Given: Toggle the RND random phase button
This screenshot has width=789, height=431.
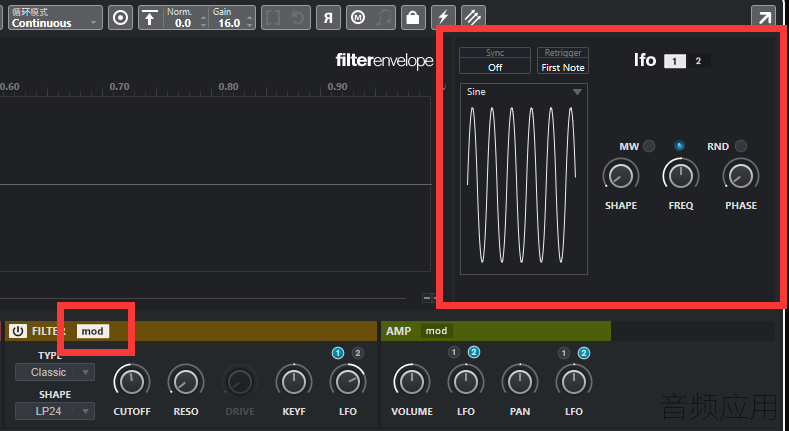Looking at the screenshot, I should (741, 146).
